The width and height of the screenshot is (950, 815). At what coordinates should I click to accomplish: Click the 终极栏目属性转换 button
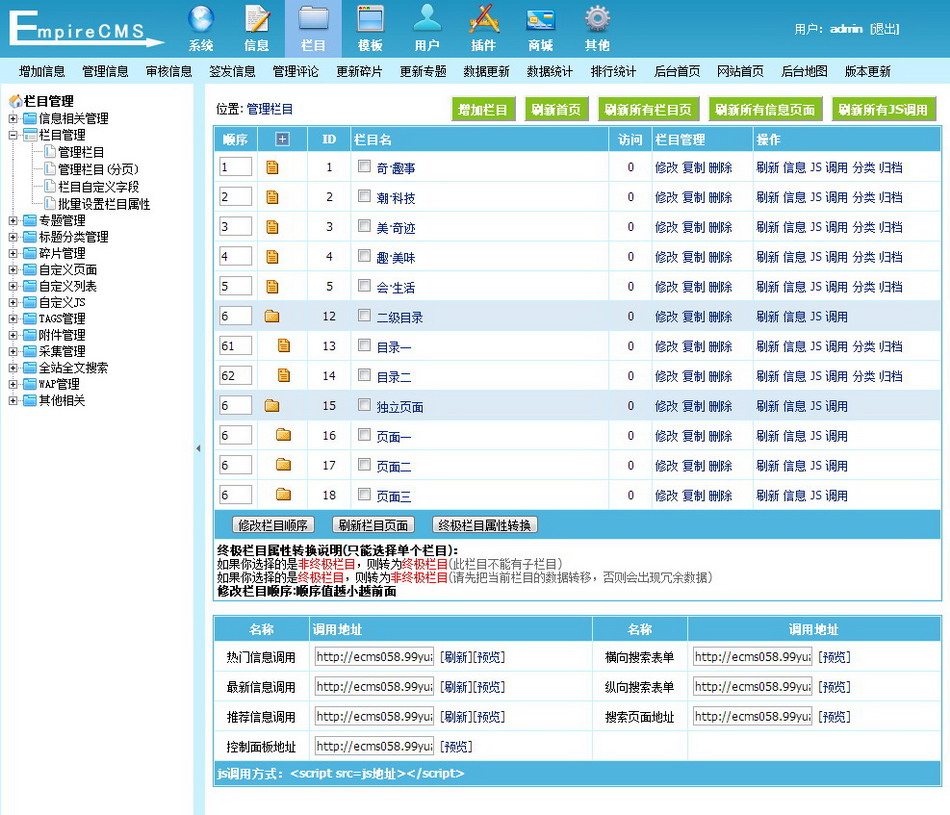point(485,525)
